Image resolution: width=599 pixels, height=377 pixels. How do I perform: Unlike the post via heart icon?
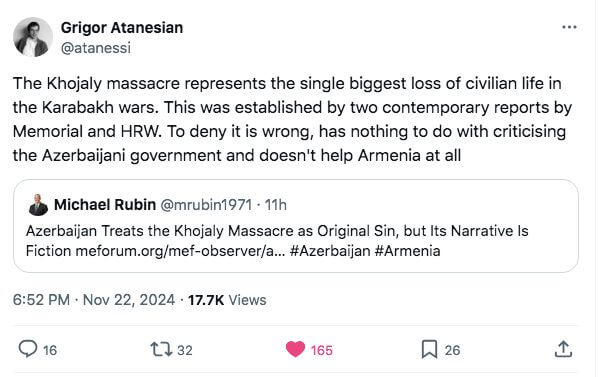coord(295,349)
